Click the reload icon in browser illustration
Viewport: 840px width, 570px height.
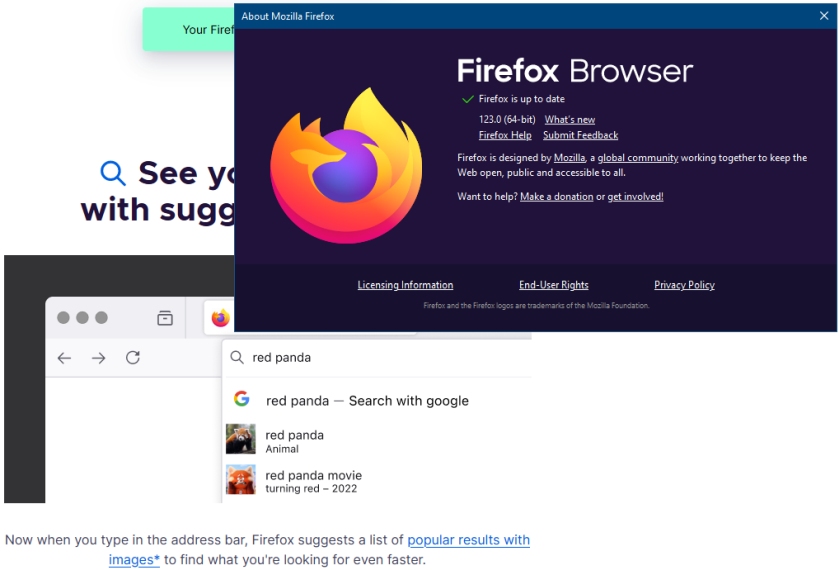pyautogui.click(x=132, y=358)
